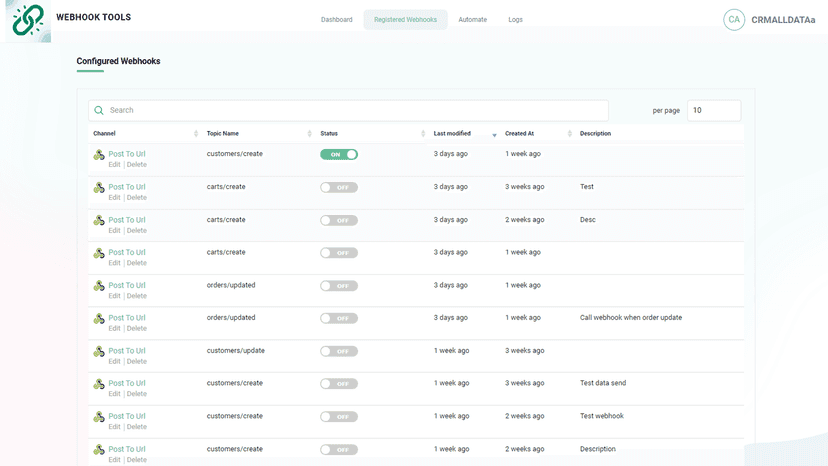The height and width of the screenshot is (466, 828).
Task: Open the per page selector showing 10
Action: pos(714,110)
